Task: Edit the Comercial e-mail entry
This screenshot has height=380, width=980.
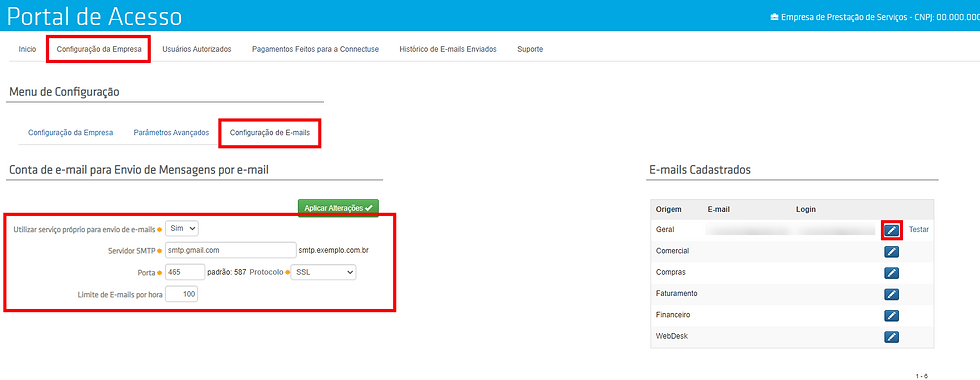Action: click(892, 251)
